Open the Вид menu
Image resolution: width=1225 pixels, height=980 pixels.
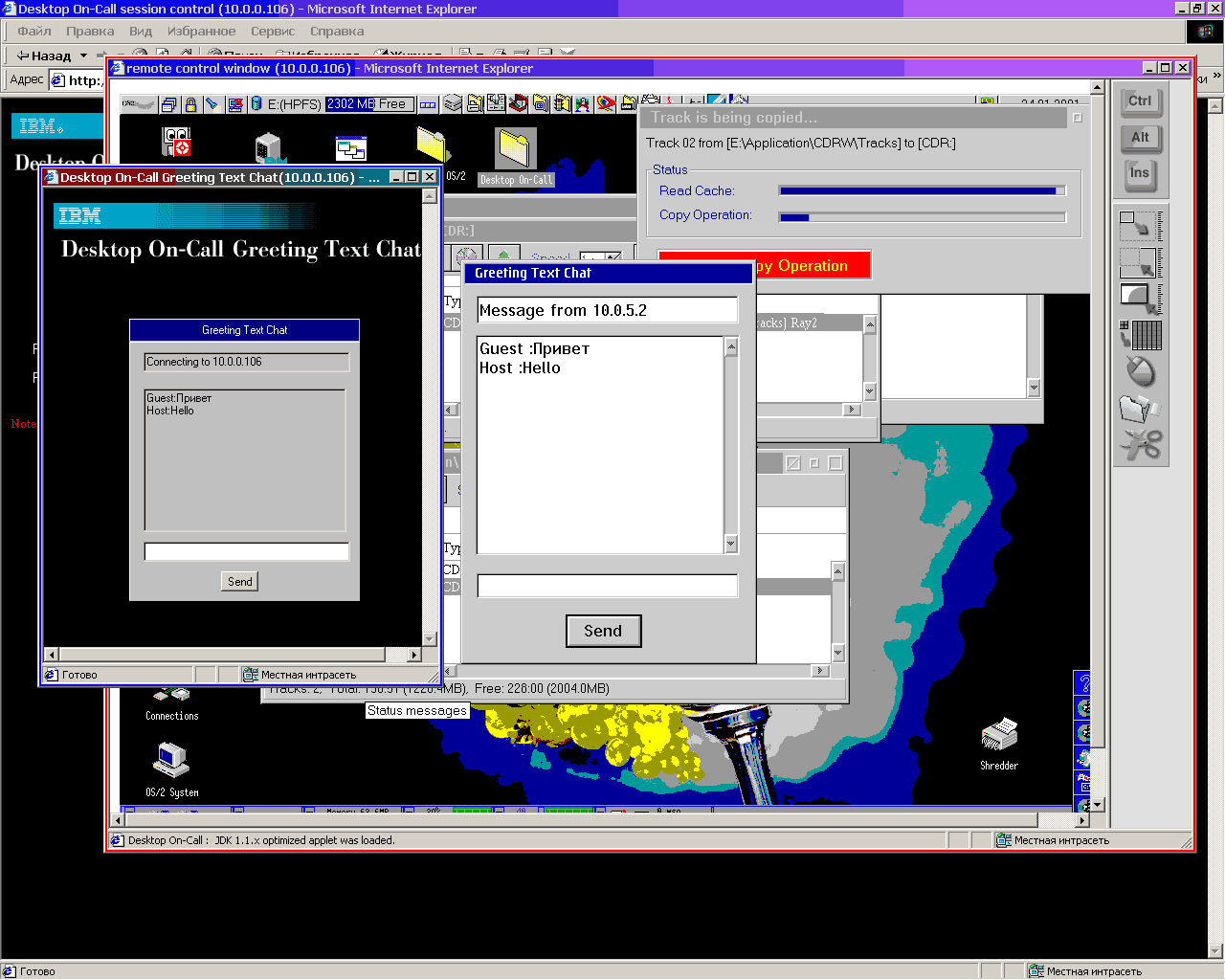[x=141, y=32]
